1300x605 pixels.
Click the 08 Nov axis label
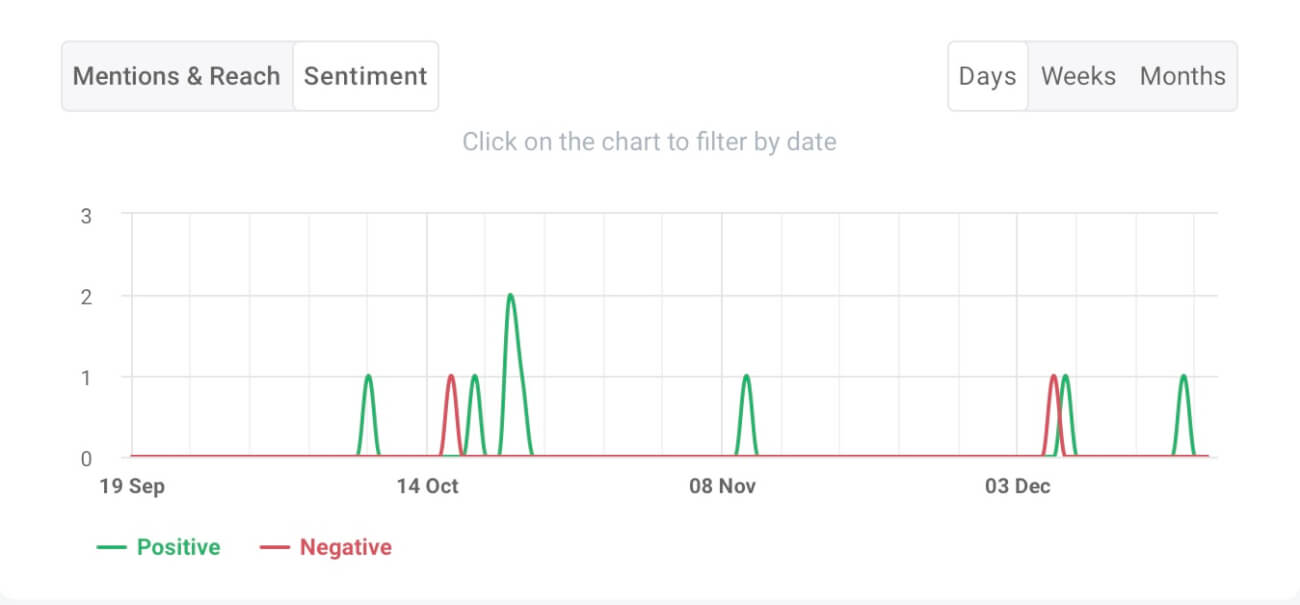(x=722, y=486)
